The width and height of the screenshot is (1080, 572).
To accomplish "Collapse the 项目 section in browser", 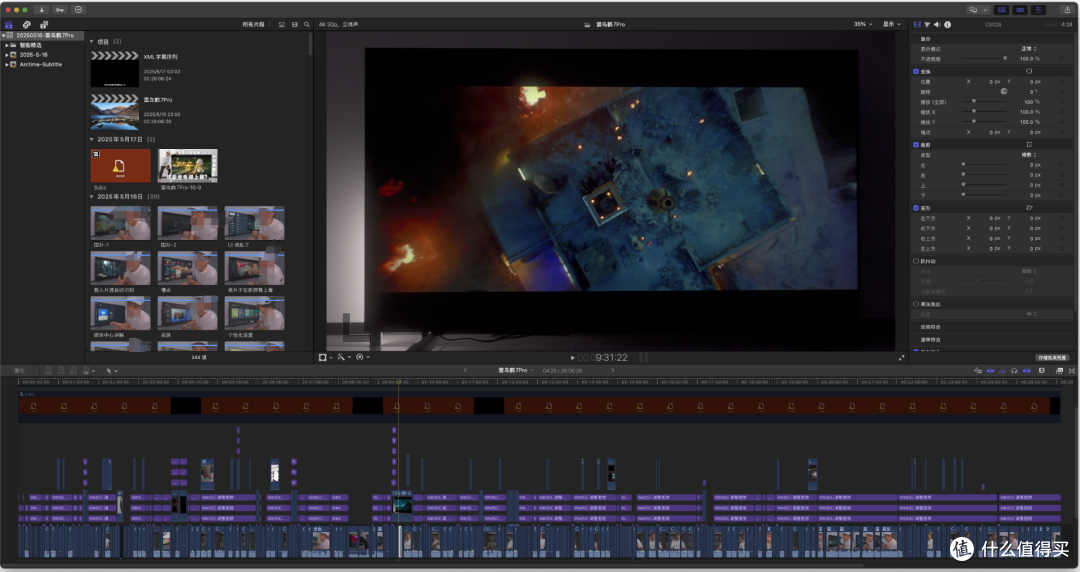I will pyautogui.click(x=92, y=41).
